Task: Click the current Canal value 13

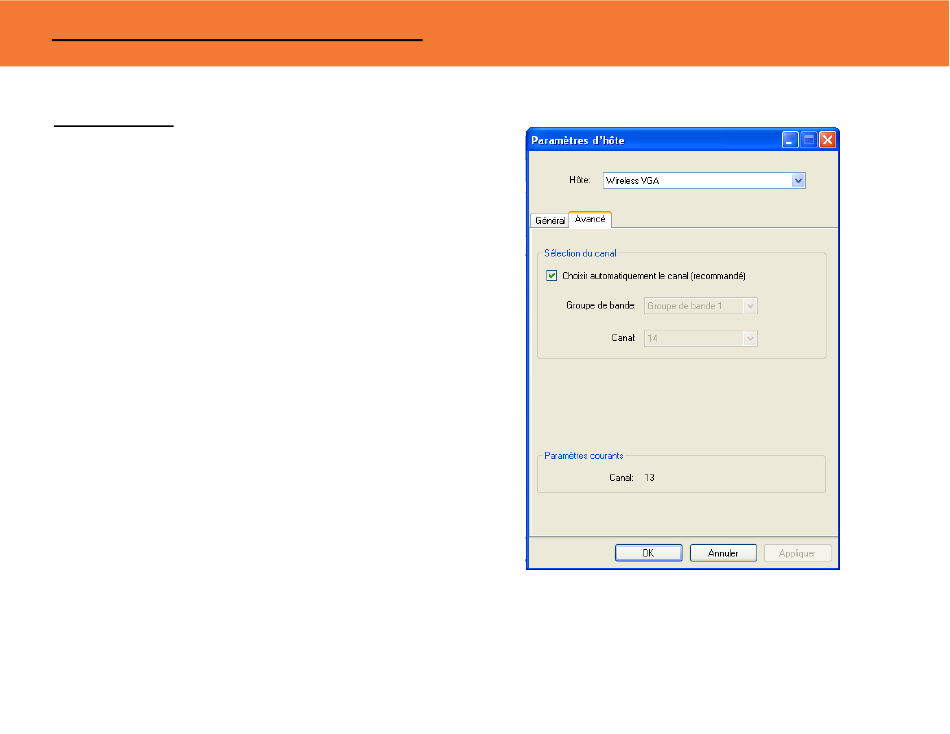Action: [x=649, y=478]
